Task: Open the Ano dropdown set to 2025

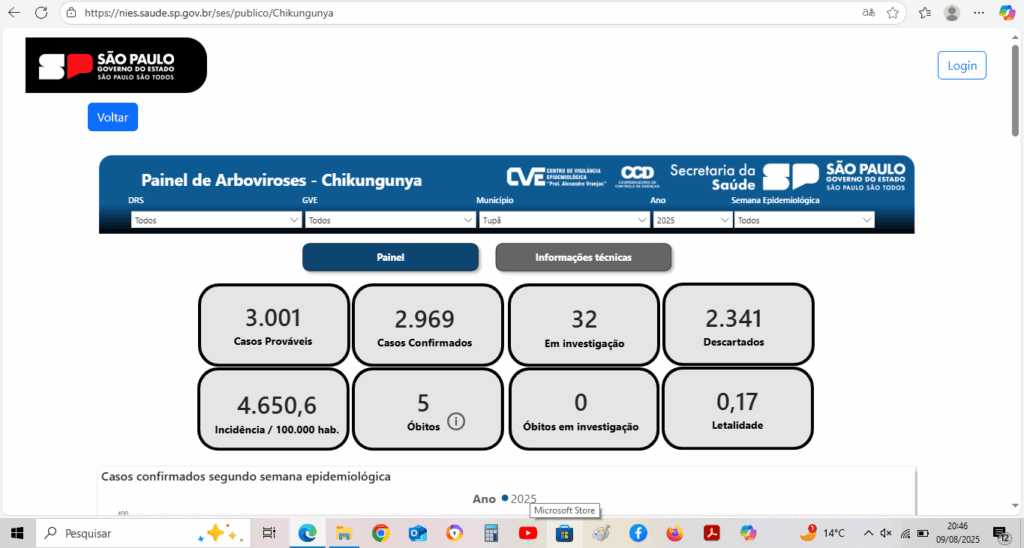Action: pyautogui.click(x=692, y=220)
